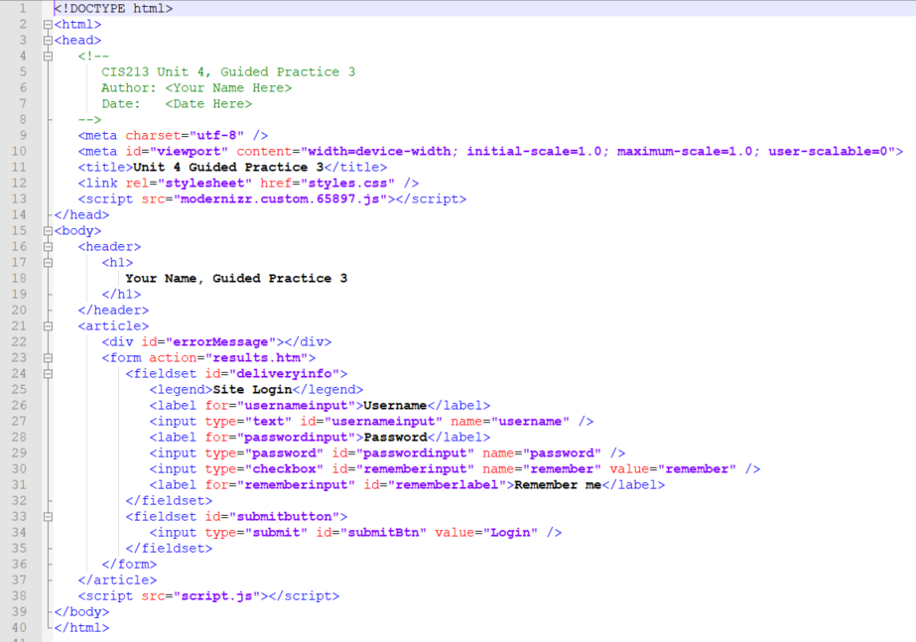The width and height of the screenshot is (916, 642).
Task: Click the "viewport" id value on line 10
Action: point(189,151)
